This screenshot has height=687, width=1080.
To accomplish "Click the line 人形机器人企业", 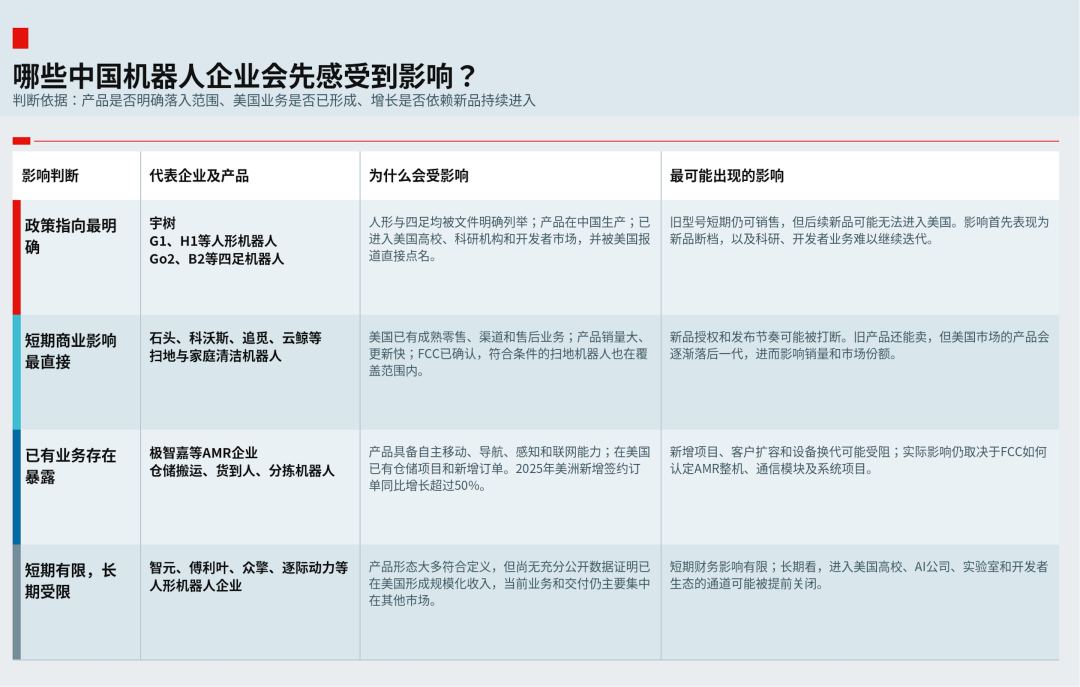I will [196, 586].
